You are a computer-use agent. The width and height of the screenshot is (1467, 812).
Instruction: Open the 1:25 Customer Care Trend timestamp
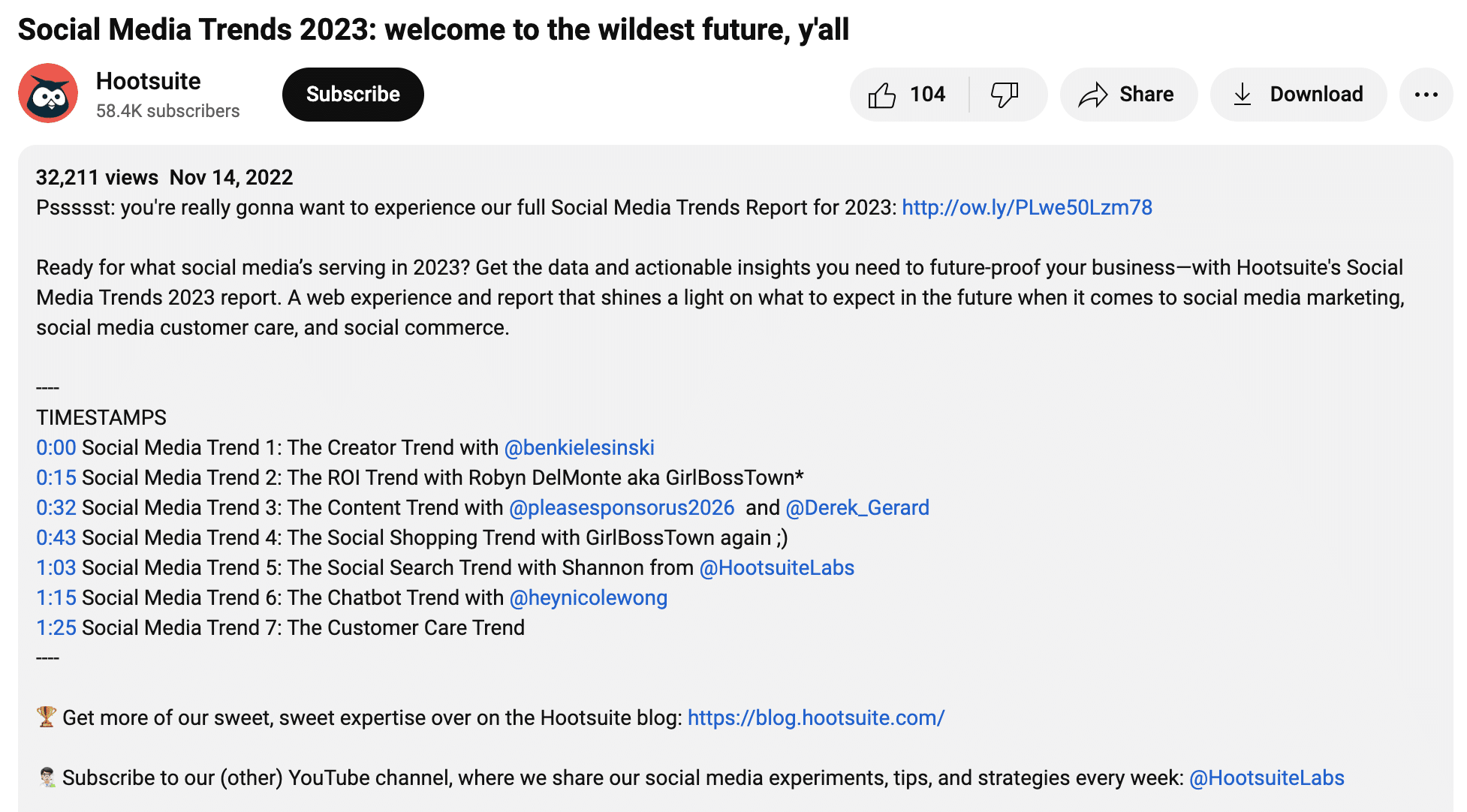56,627
